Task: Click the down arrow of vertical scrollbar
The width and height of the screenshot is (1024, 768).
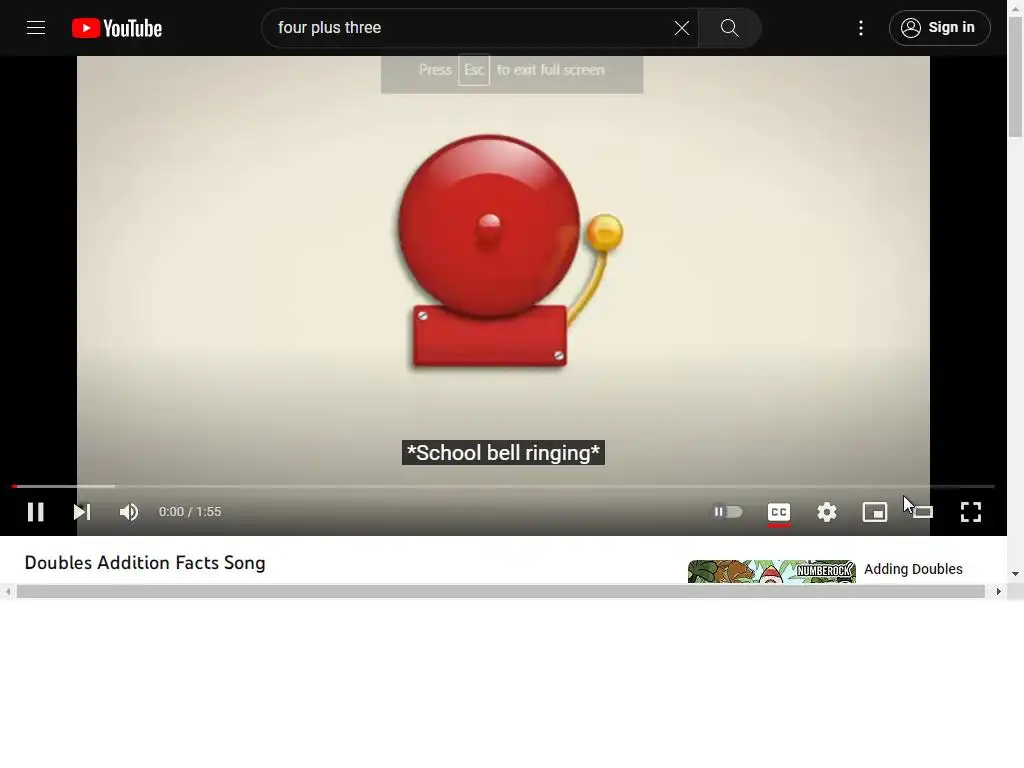Action: (x=1015, y=574)
